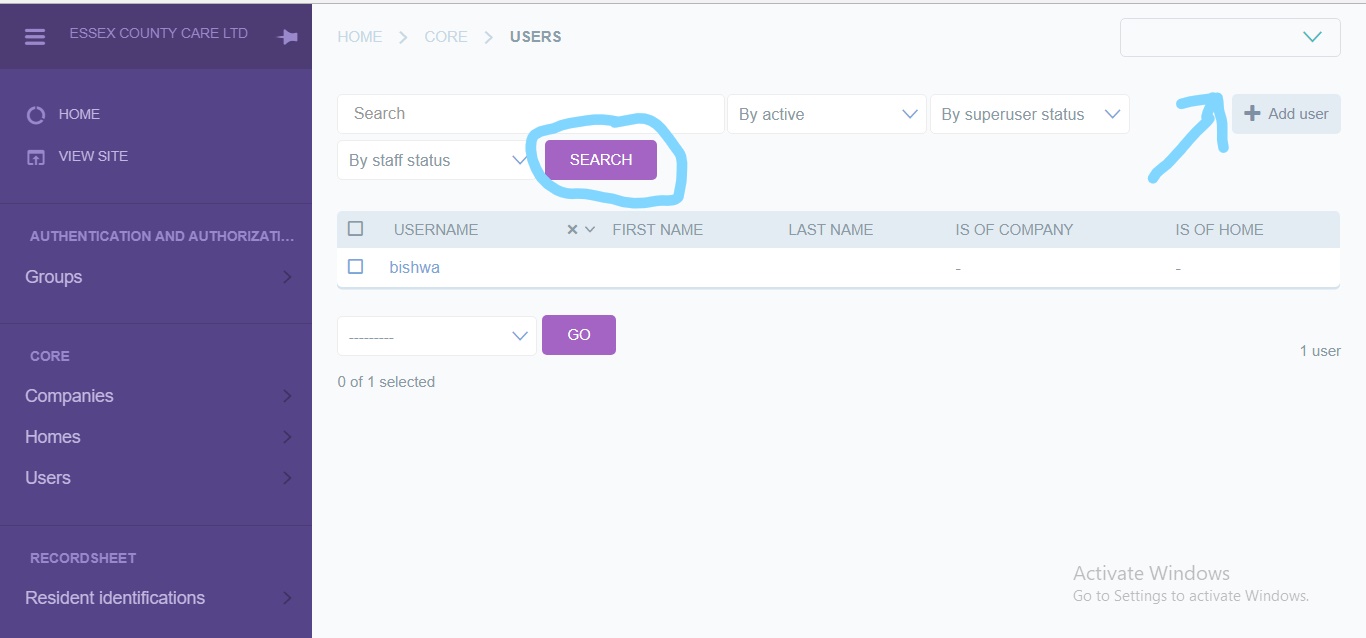Open the By superuser status dropdown
Image resolution: width=1366 pixels, height=638 pixels.
(x=1028, y=114)
